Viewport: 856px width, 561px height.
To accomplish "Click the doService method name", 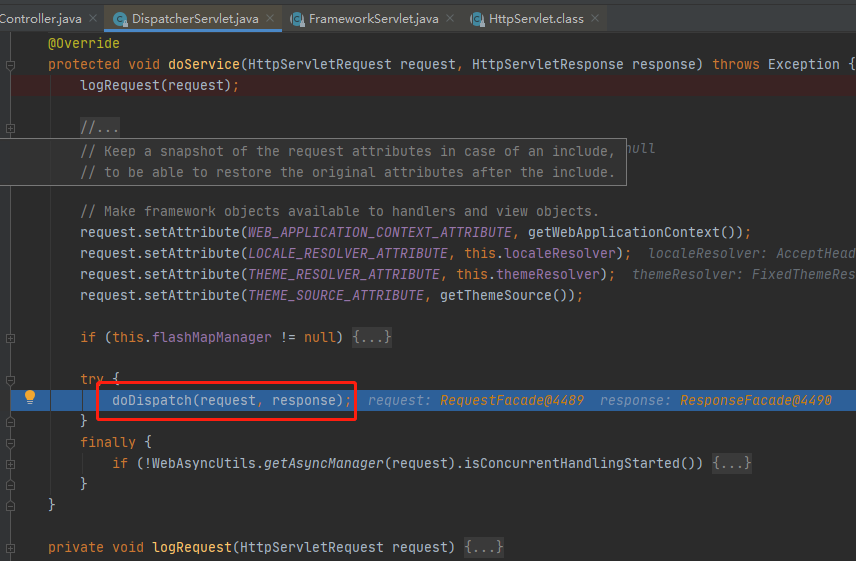I will tap(204, 64).
